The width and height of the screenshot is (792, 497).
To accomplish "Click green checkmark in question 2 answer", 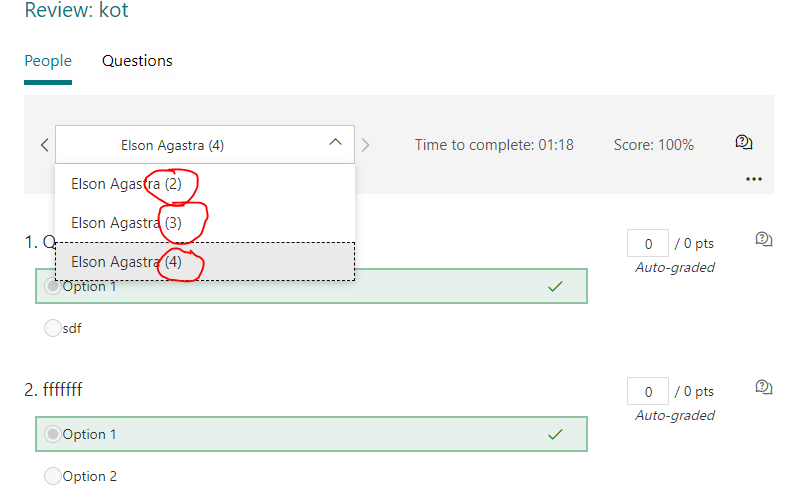I will (x=555, y=434).
